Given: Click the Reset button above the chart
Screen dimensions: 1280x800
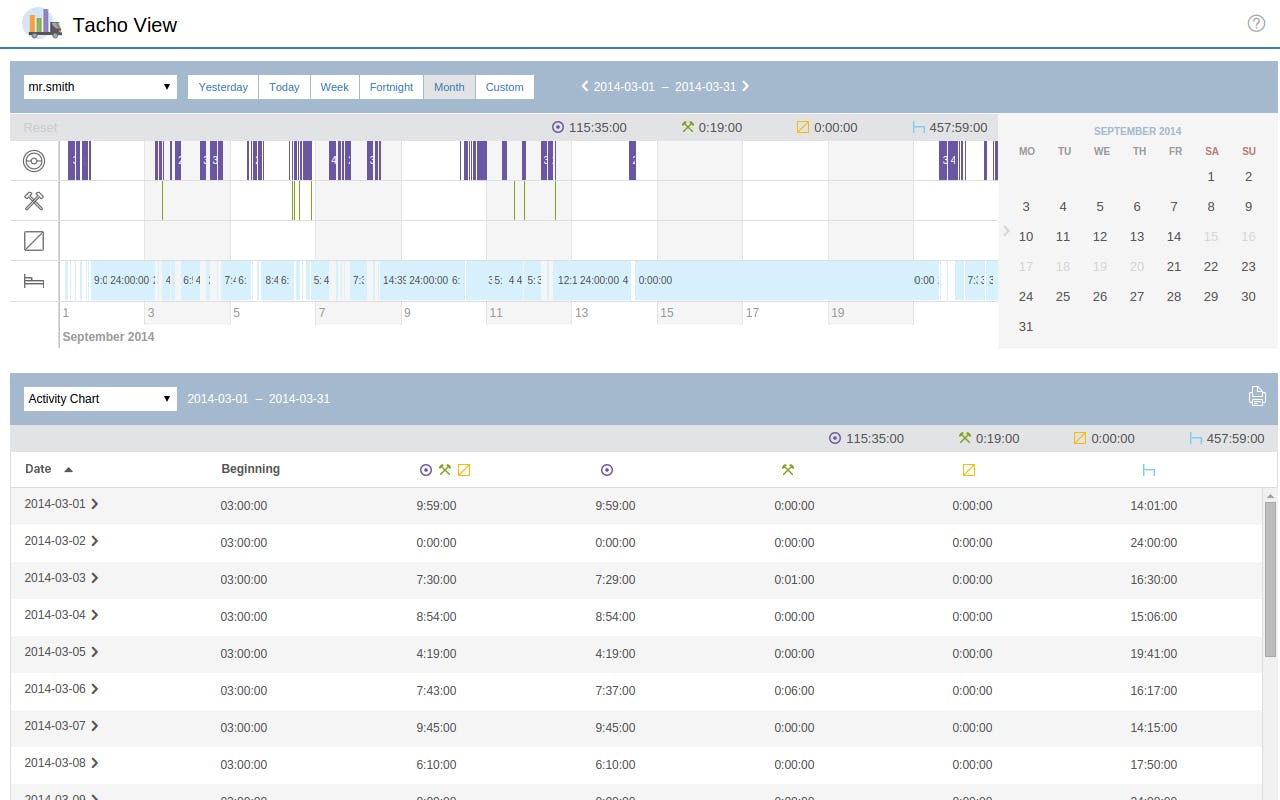Looking at the screenshot, I should (40, 127).
